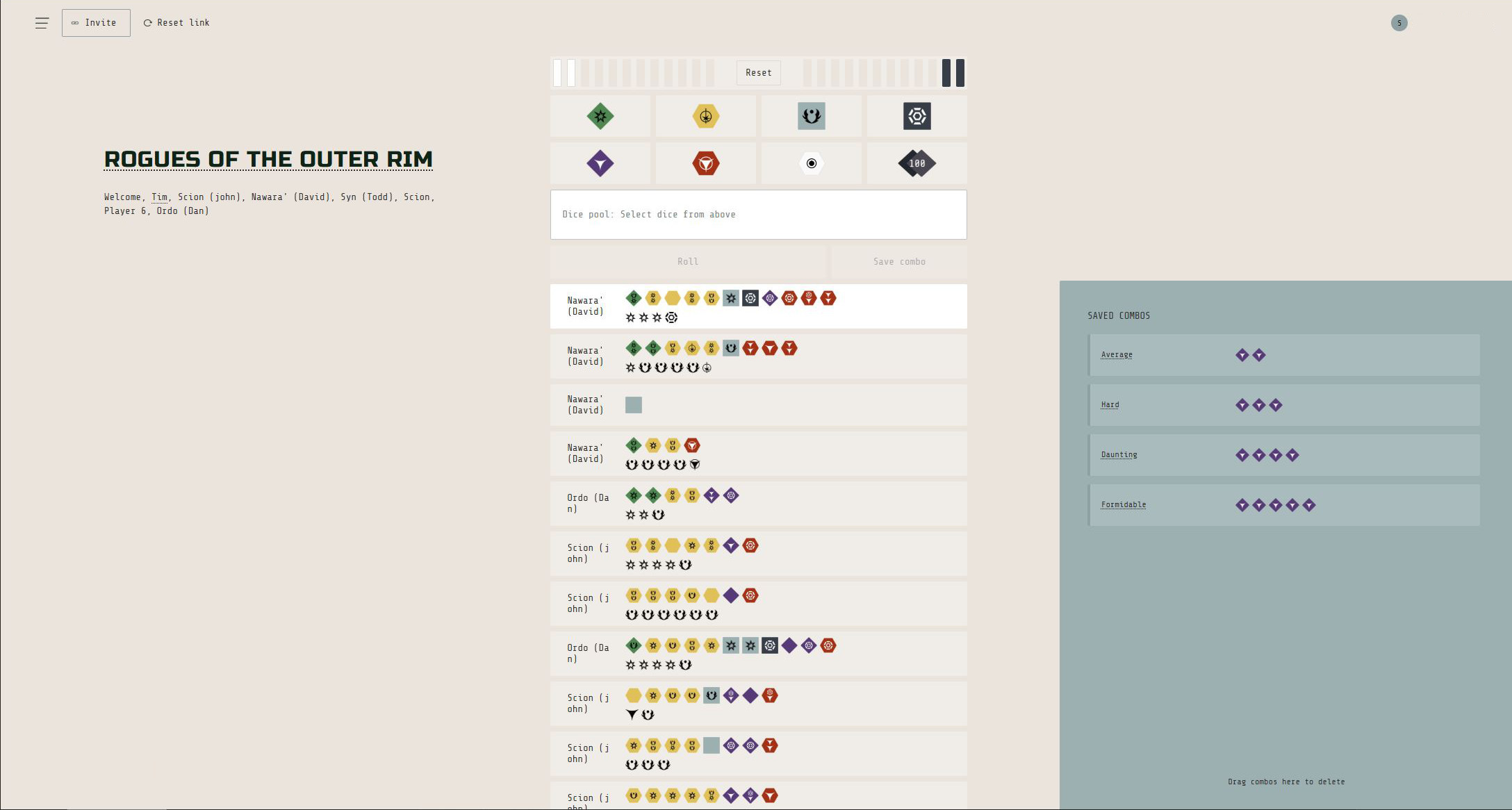
Task: Edit the Rogues of the Outer Rim title
Action: point(268,159)
